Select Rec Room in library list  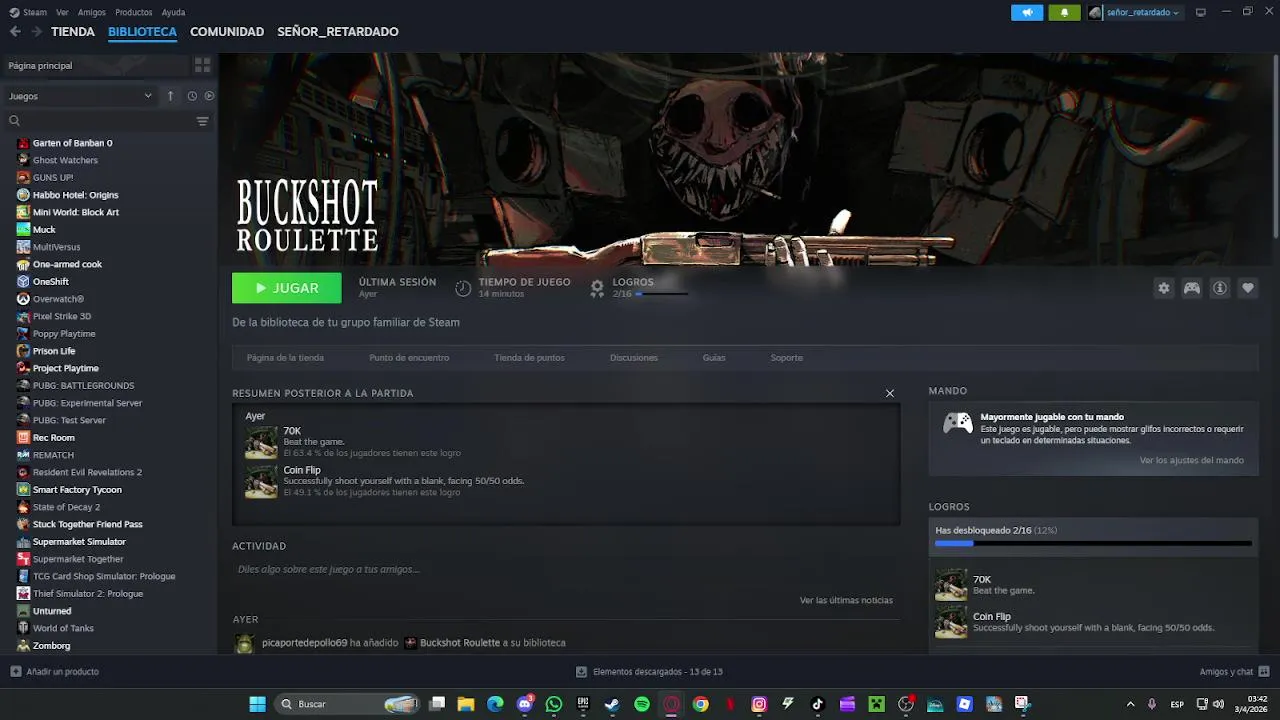53,438
